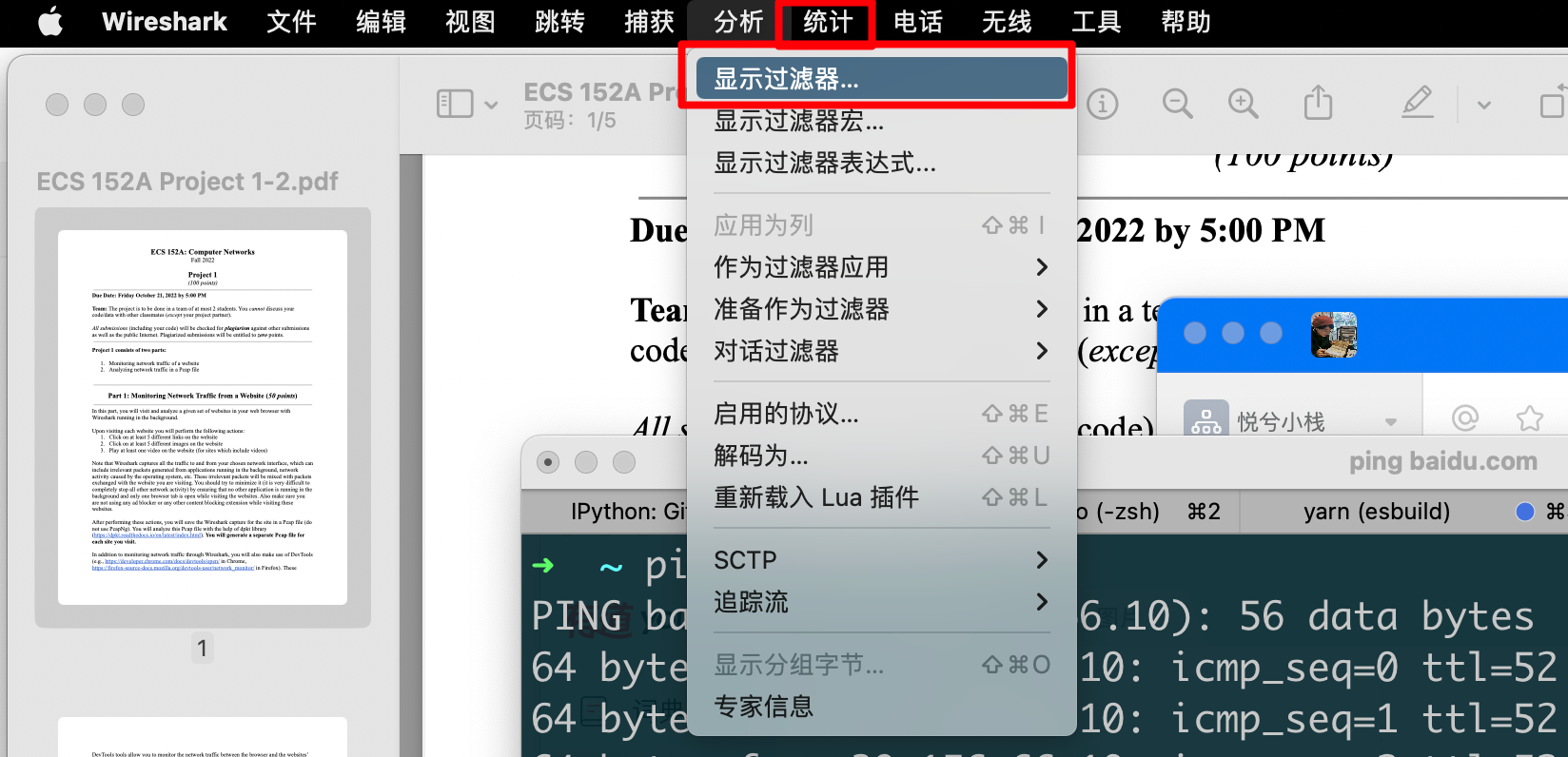Viewport: 1568px width, 757px height.
Task: Click the Share icon in Preview toolbar
Action: coord(1318,102)
